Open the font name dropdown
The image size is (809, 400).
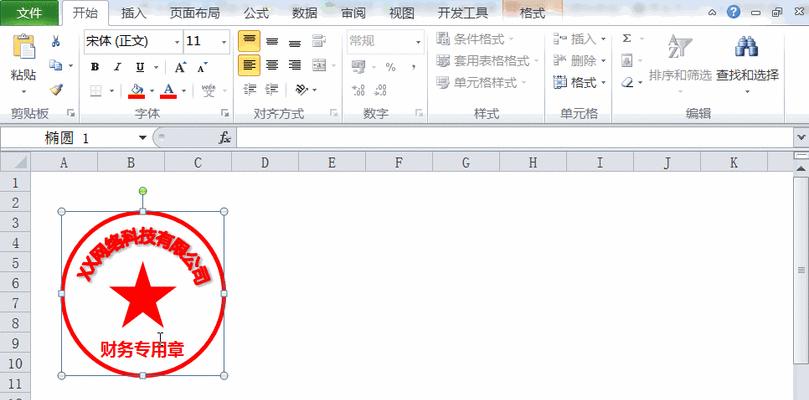(x=177, y=42)
